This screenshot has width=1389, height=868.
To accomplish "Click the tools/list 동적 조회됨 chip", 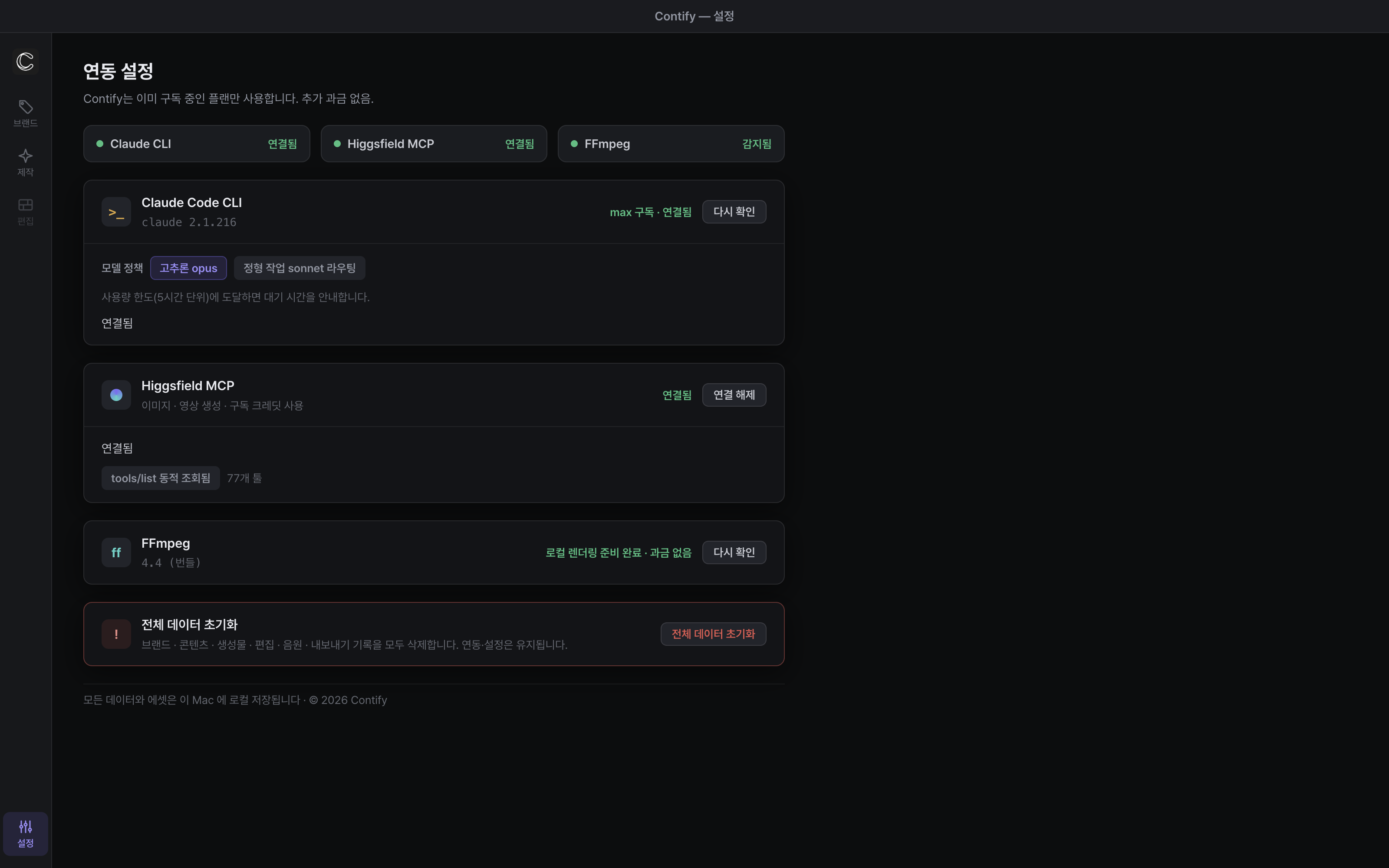I will 161,478.
